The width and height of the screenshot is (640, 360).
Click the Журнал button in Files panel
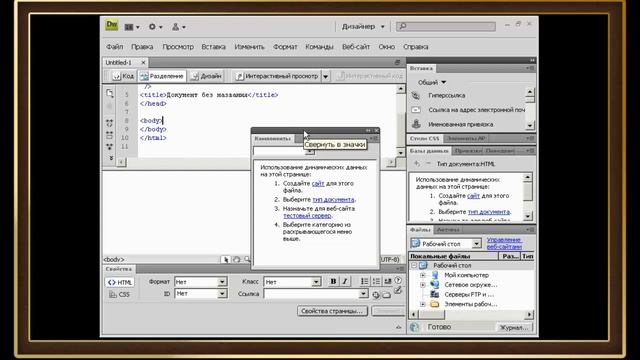514,327
